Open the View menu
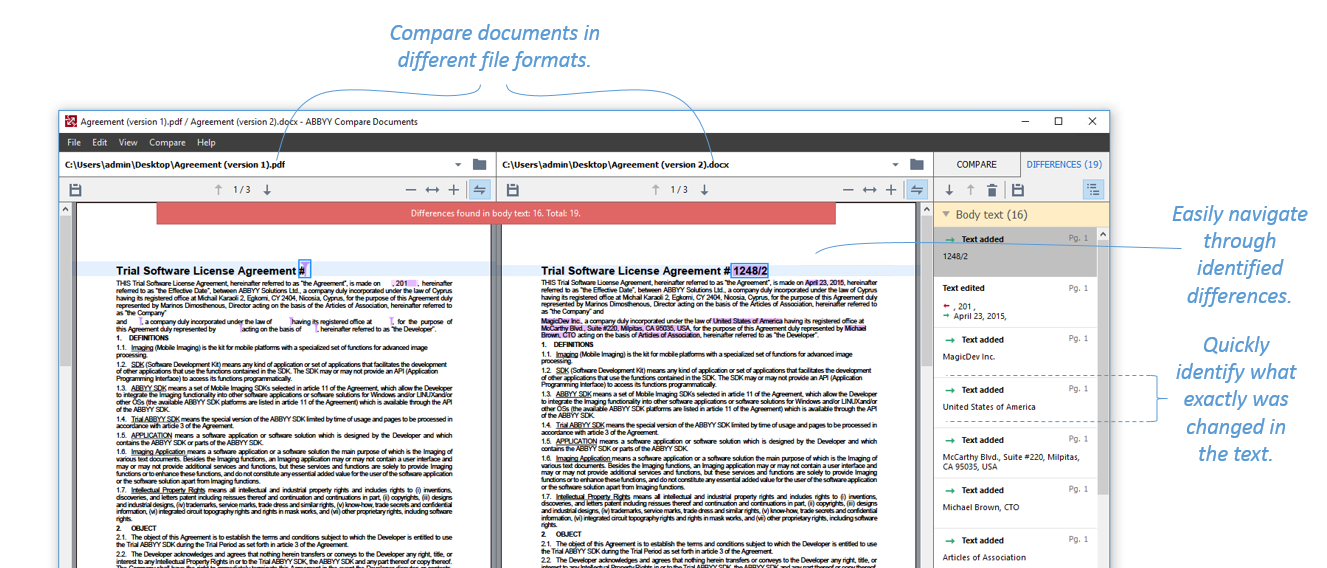This screenshot has height=568, width=1327. (128, 143)
